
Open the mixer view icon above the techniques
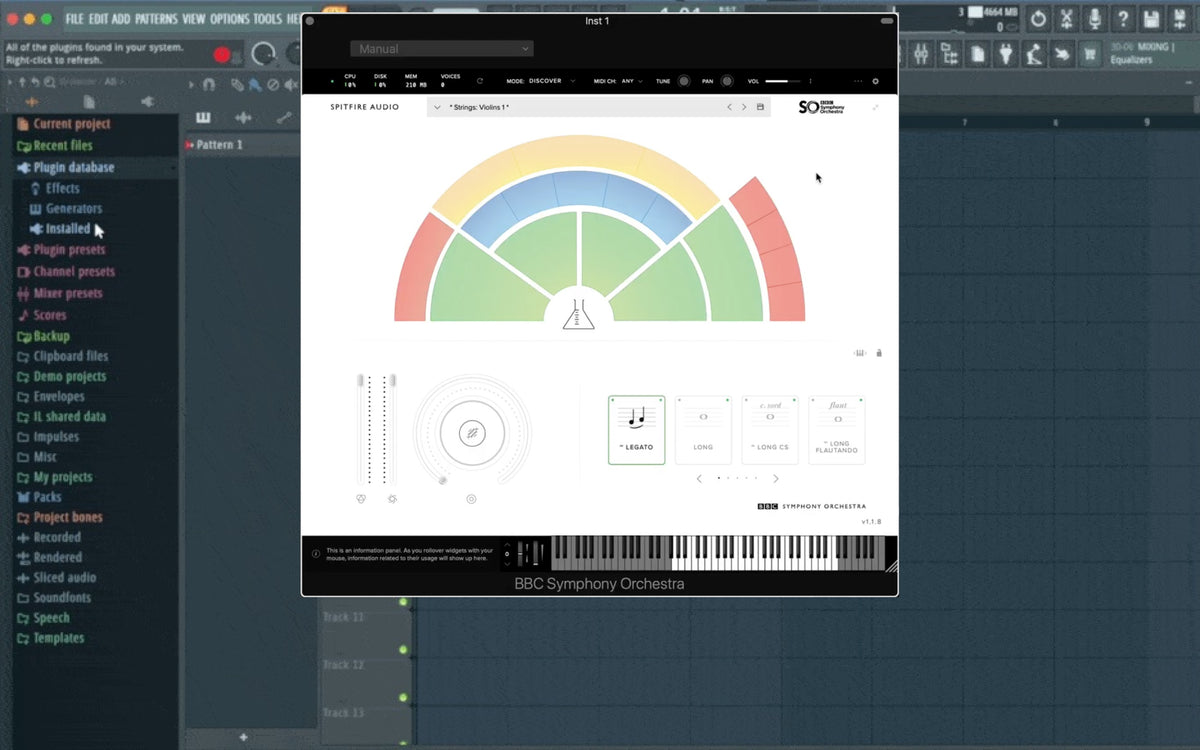(x=859, y=353)
